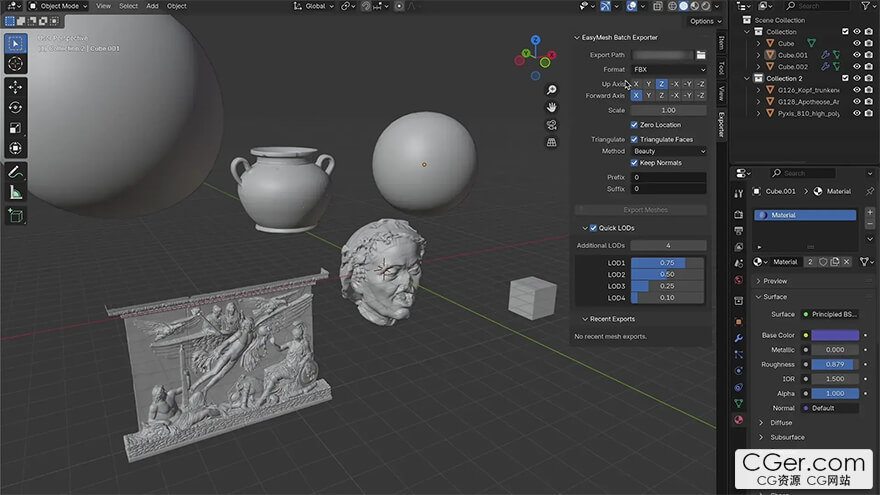
Task: Disable the Triangulate Faces checkbox
Action: (x=635, y=139)
